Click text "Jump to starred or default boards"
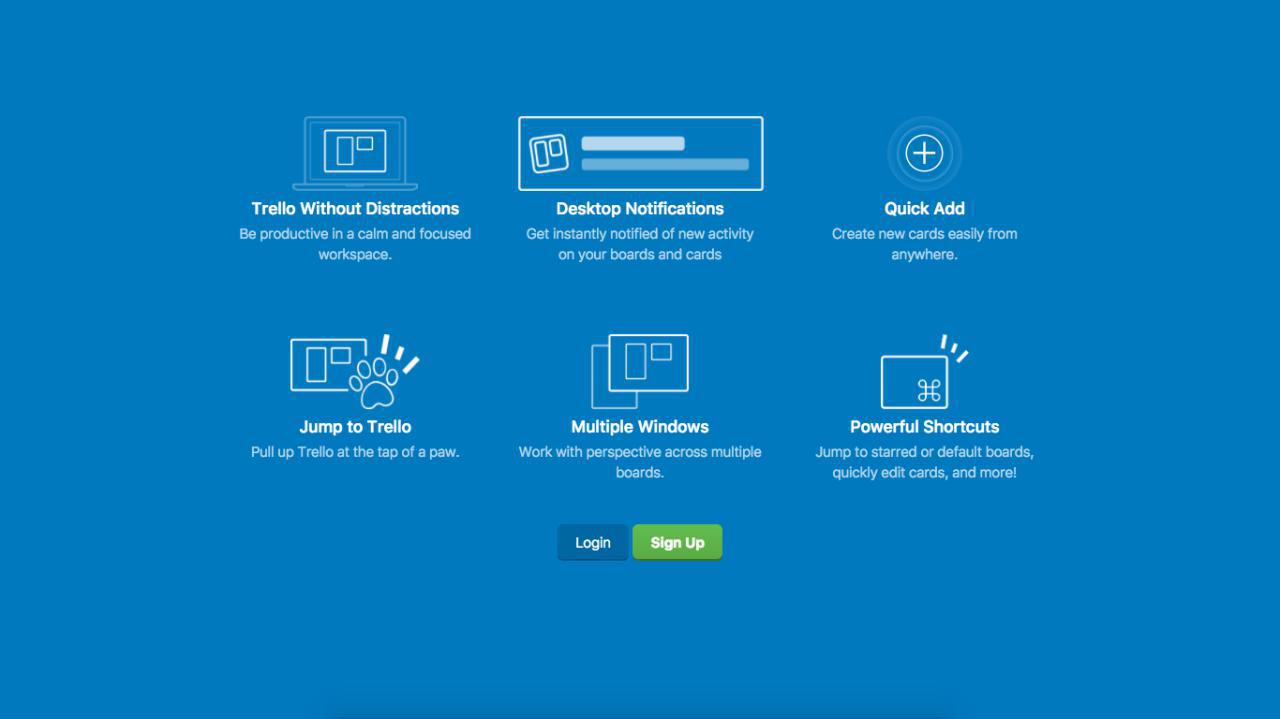The image size is (1280, 719). click(x=923, y=452)
